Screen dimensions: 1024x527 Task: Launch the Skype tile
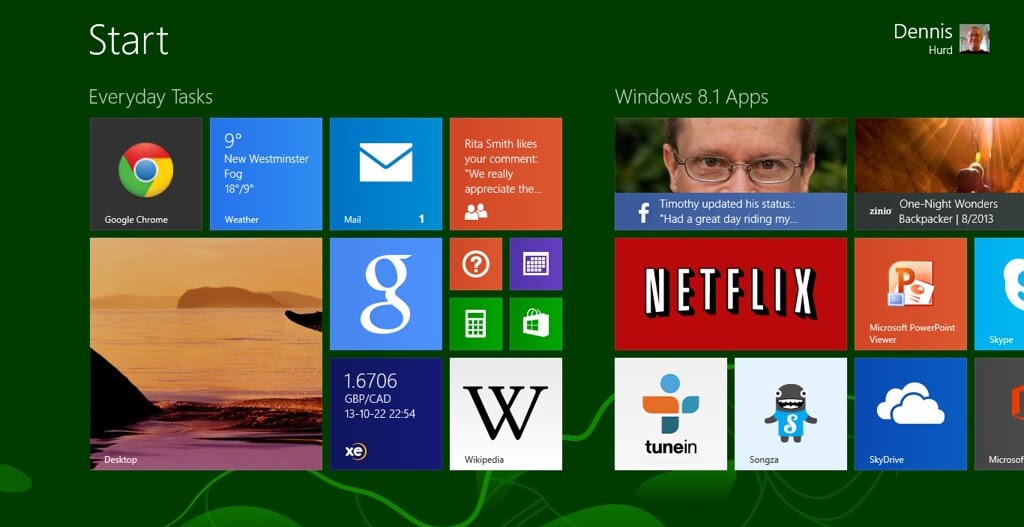click(999, 294)
